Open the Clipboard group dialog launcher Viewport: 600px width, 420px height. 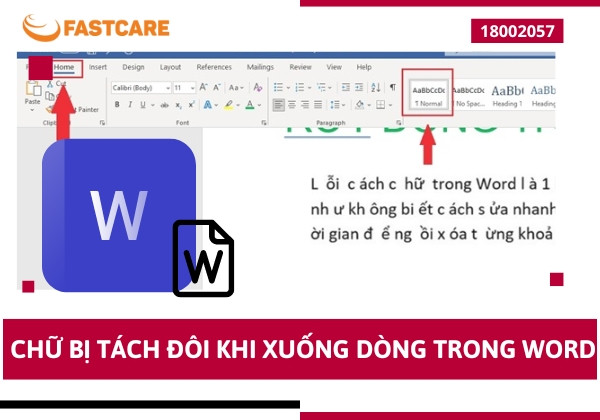click(102, 122)
